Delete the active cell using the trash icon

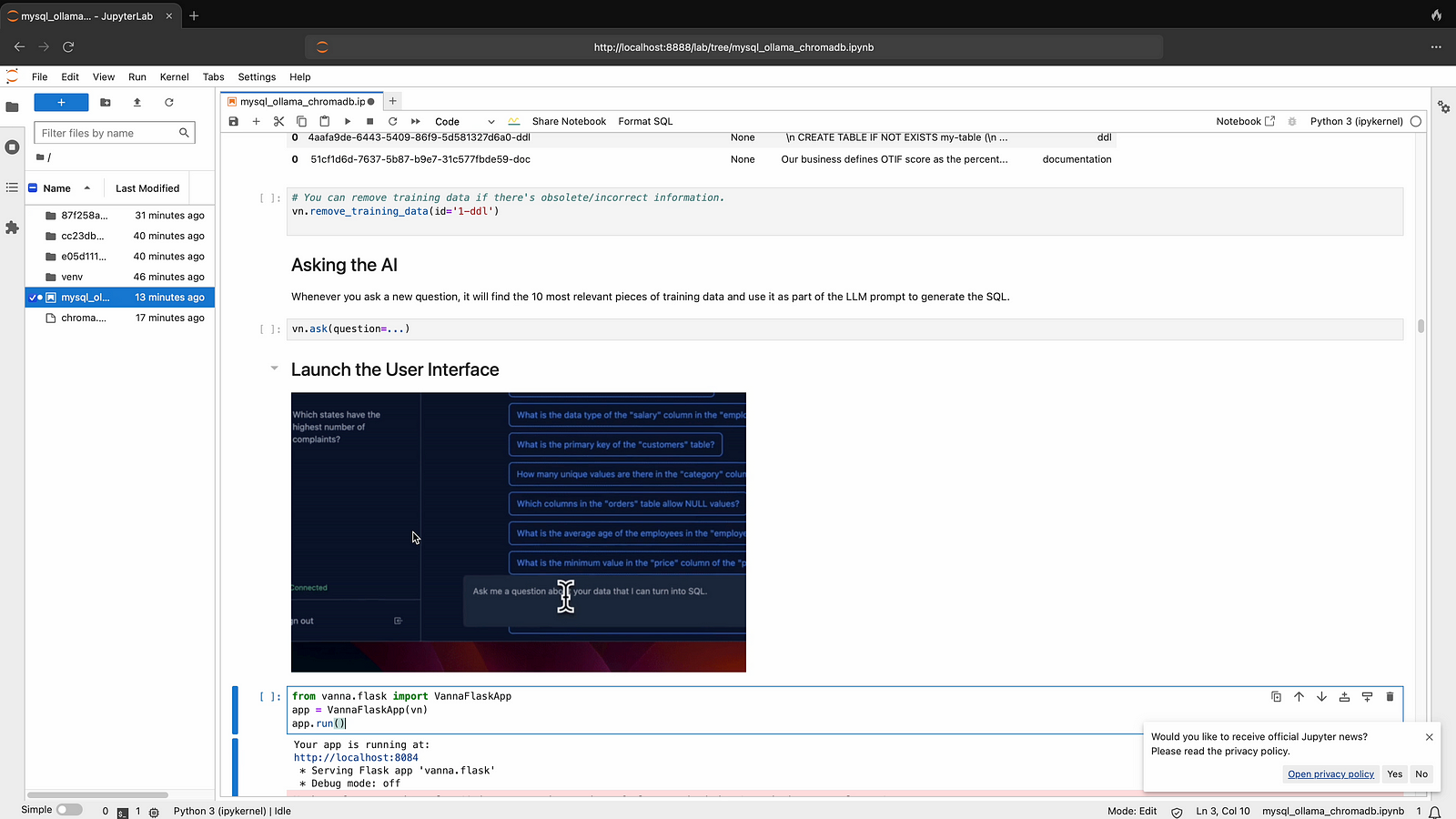click(1390, 697)
